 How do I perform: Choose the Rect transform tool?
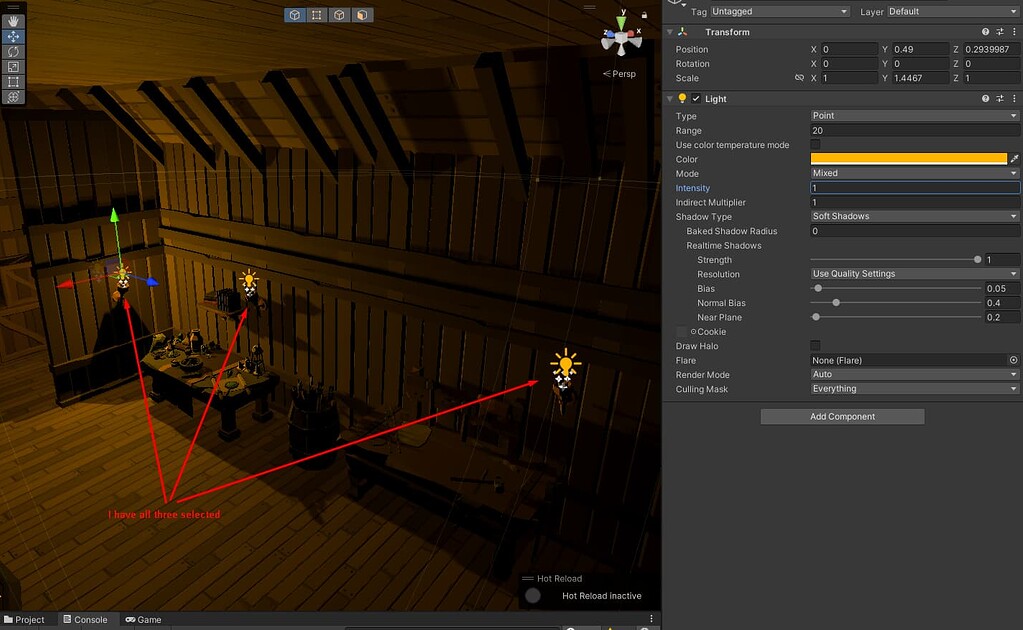(13, 81)
